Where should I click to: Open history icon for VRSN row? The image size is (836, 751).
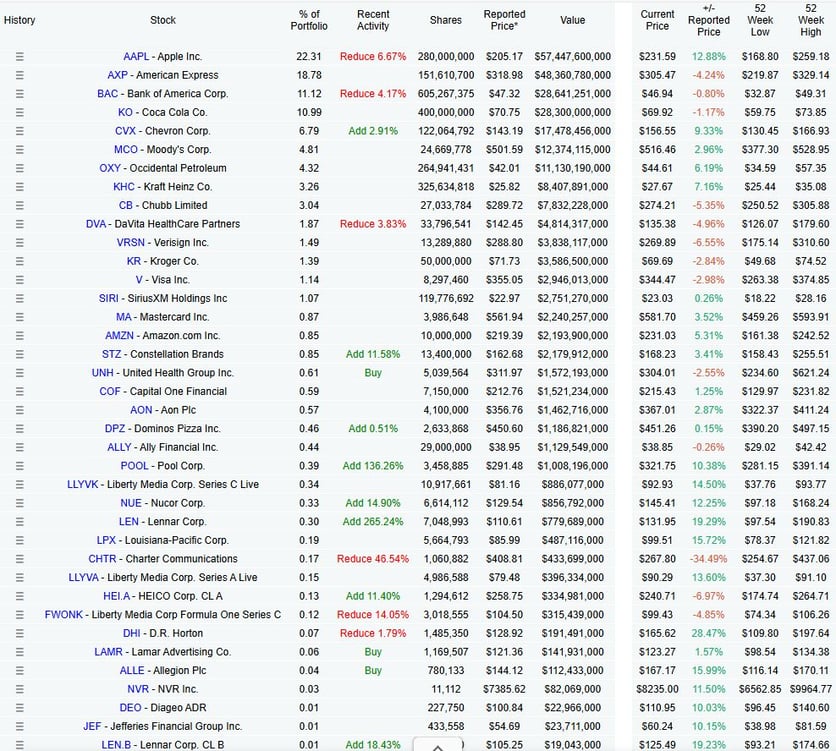coord(20,243)
